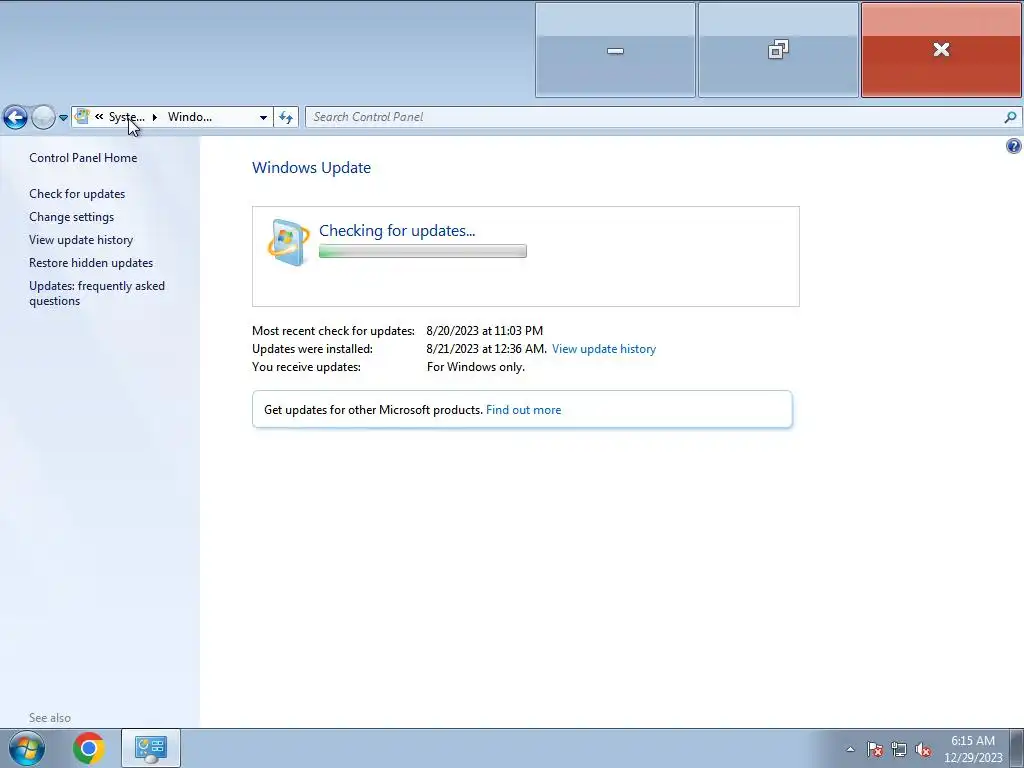1024x768 pixels.
Task: Click the Control Panel icon in address bar
Action: click(x=82, y=117)
